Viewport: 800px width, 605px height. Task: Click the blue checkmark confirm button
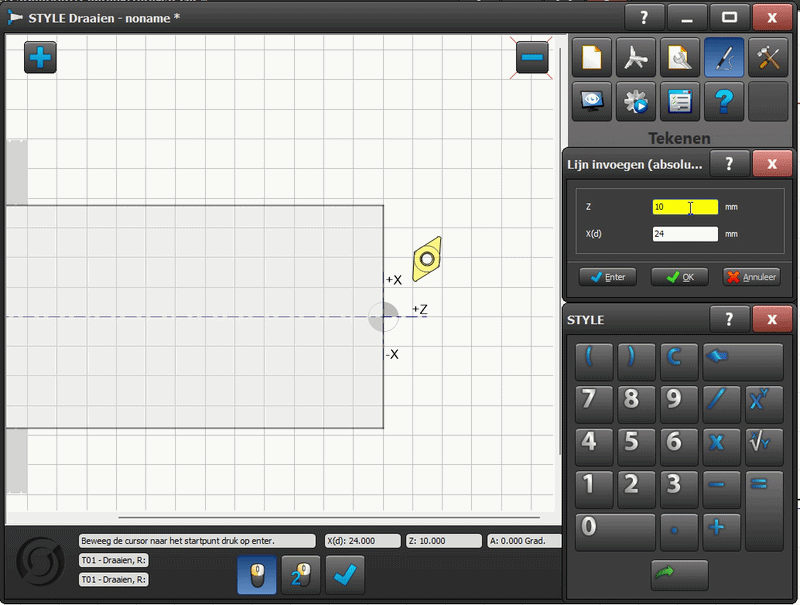point(345,575)
